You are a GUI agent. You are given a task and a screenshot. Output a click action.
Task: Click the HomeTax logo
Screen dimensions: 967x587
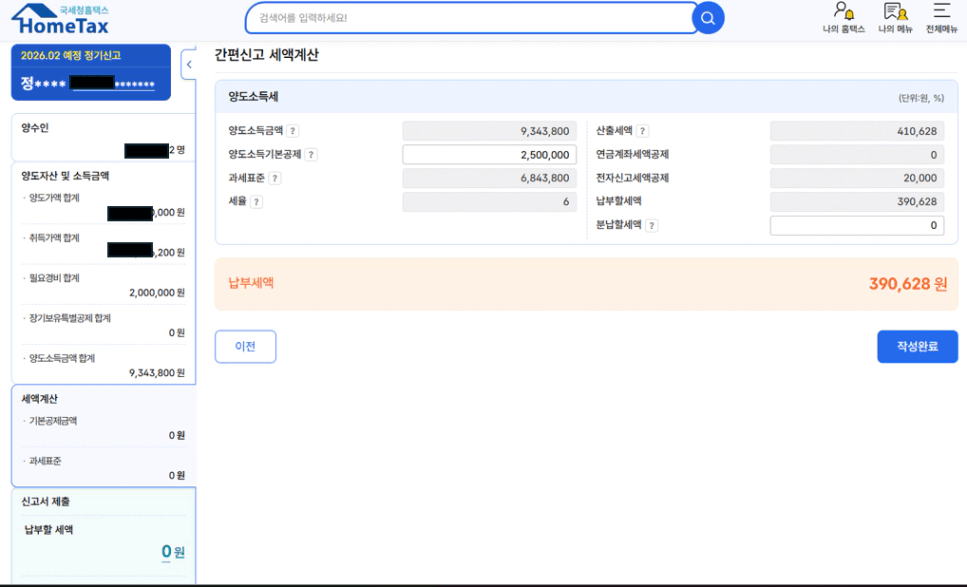click(x=60, y=18)
